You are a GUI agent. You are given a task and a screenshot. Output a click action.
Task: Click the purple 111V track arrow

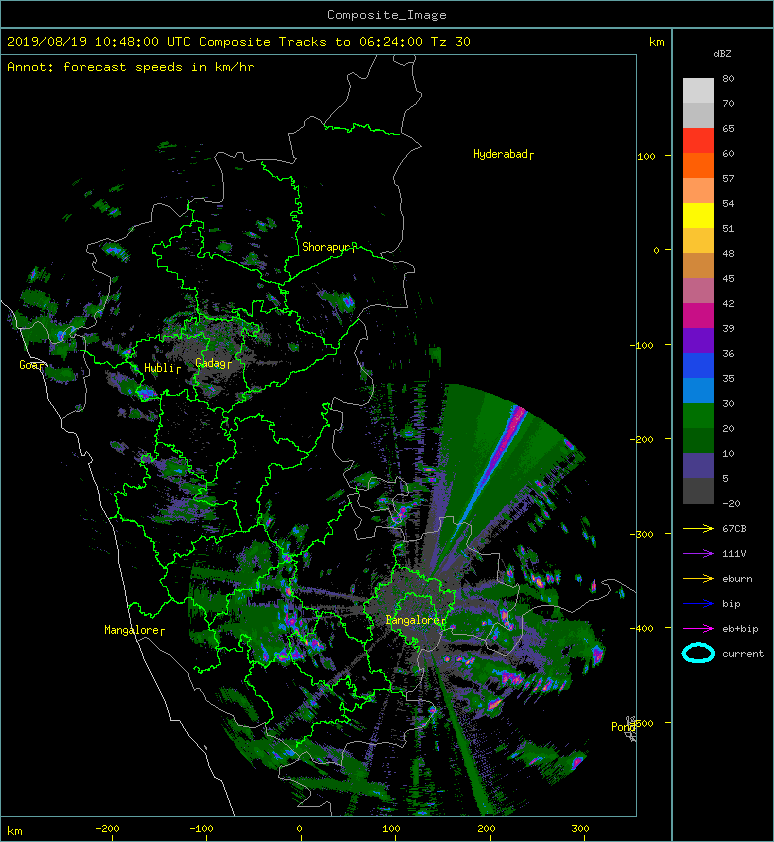click(698, 554)
